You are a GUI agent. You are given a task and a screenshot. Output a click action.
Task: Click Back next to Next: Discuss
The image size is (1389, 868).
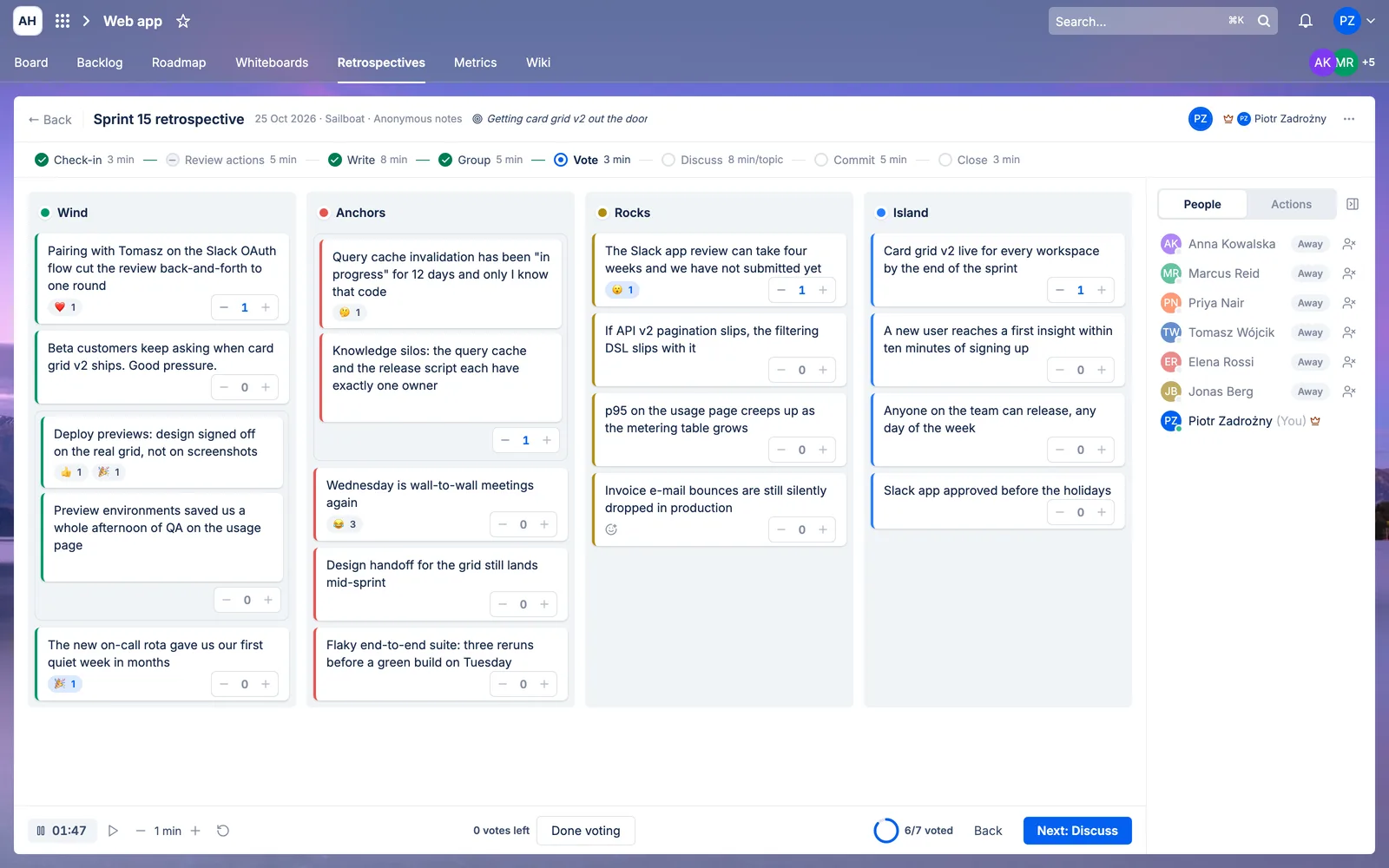(988, 831)
